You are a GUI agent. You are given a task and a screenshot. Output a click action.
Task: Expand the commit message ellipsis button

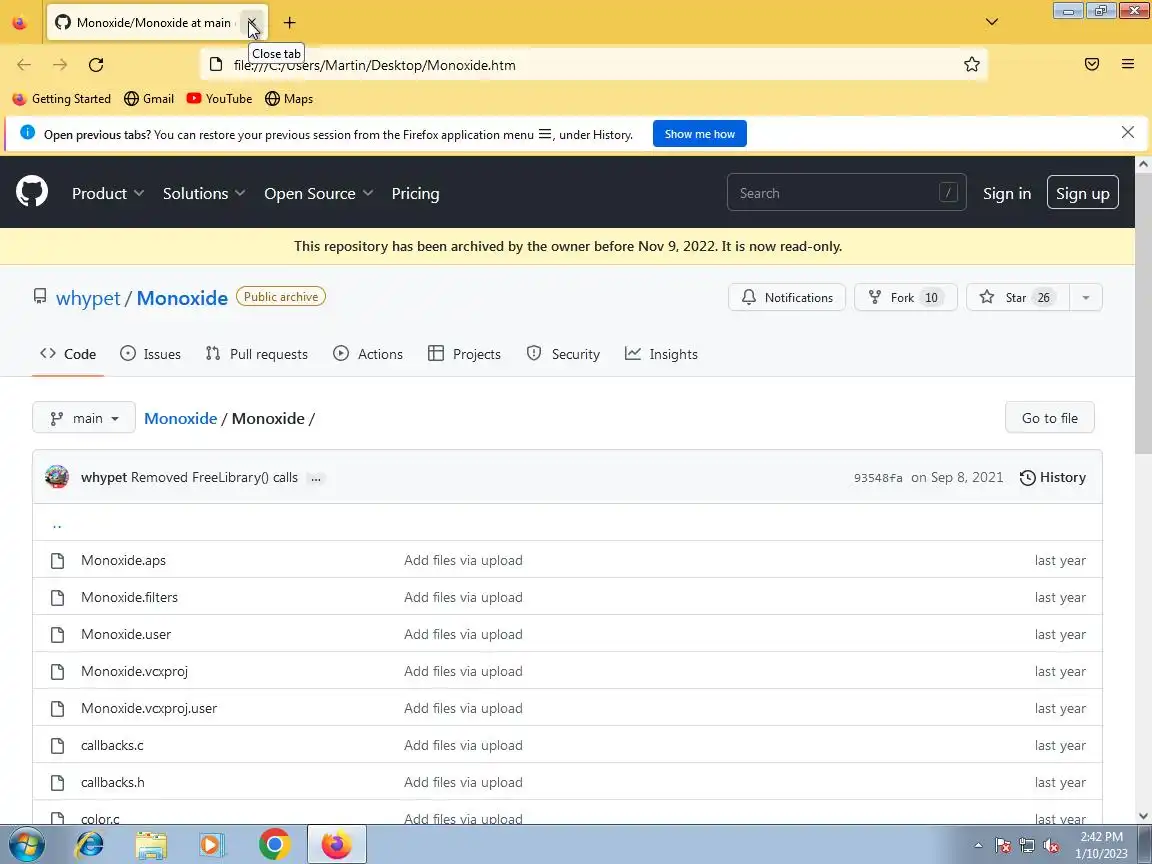point(316,478)
